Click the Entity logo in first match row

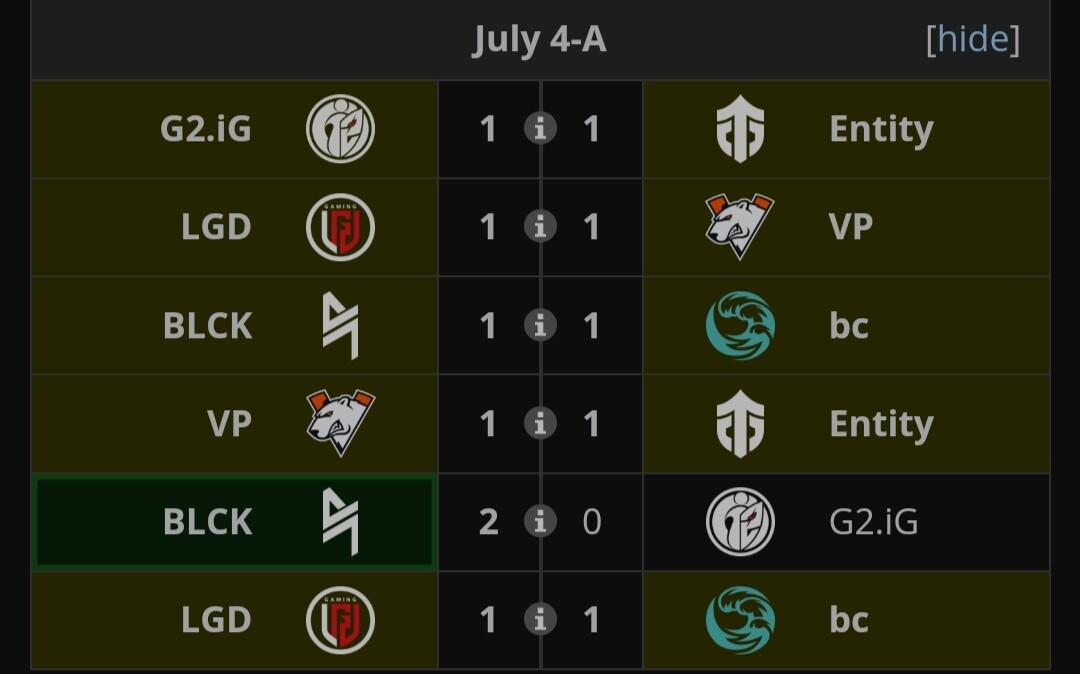coord(740,129)
